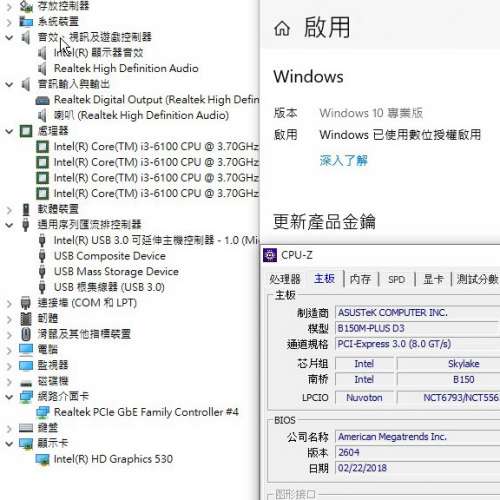Select the 主板 mainboard tab in CPU-Z
This screenshot has width=500, height=500.
(x=324, y=278)
